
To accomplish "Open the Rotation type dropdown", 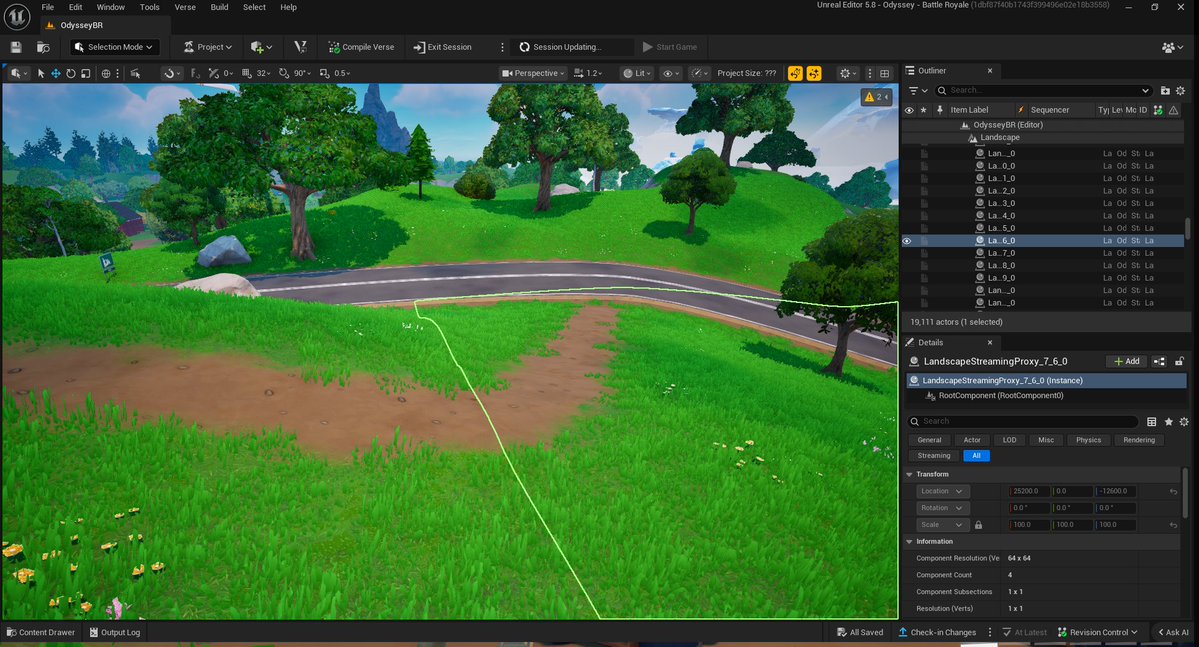I will click(x=943, y=508).
